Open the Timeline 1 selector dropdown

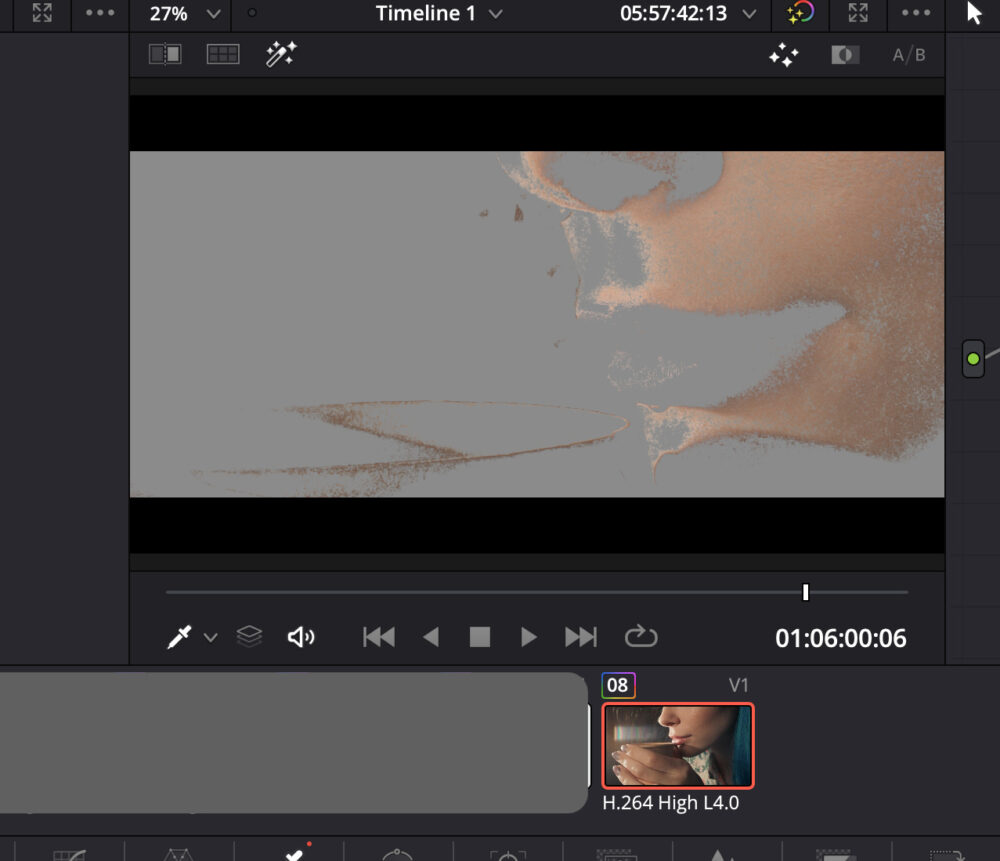point(496,14)
